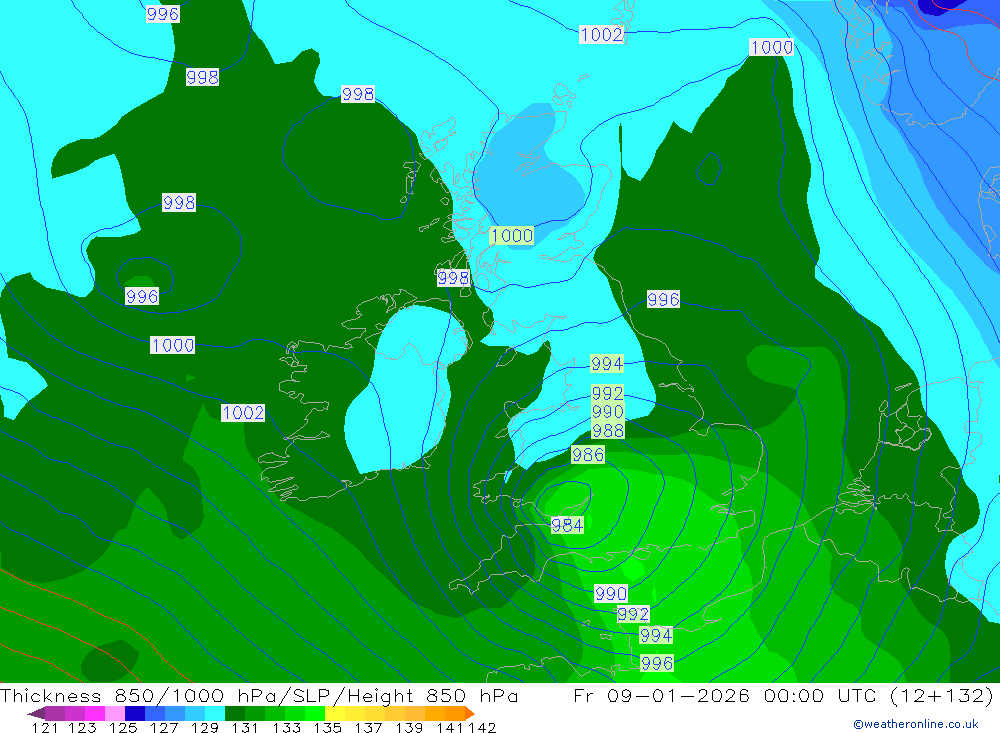Click the 984 low pressure center label
Image resolution: width=1000 pixels, height=733 pixels.
567,525
